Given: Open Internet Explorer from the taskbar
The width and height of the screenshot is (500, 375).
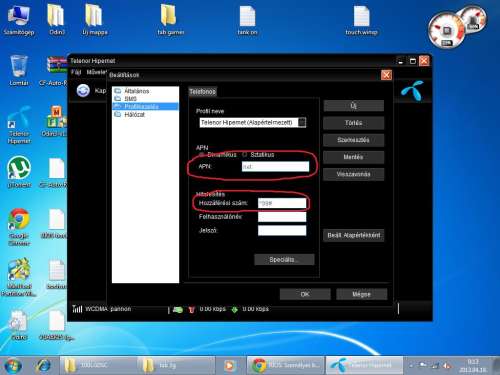Looking at the screenshot, I should tap(43, 366).
